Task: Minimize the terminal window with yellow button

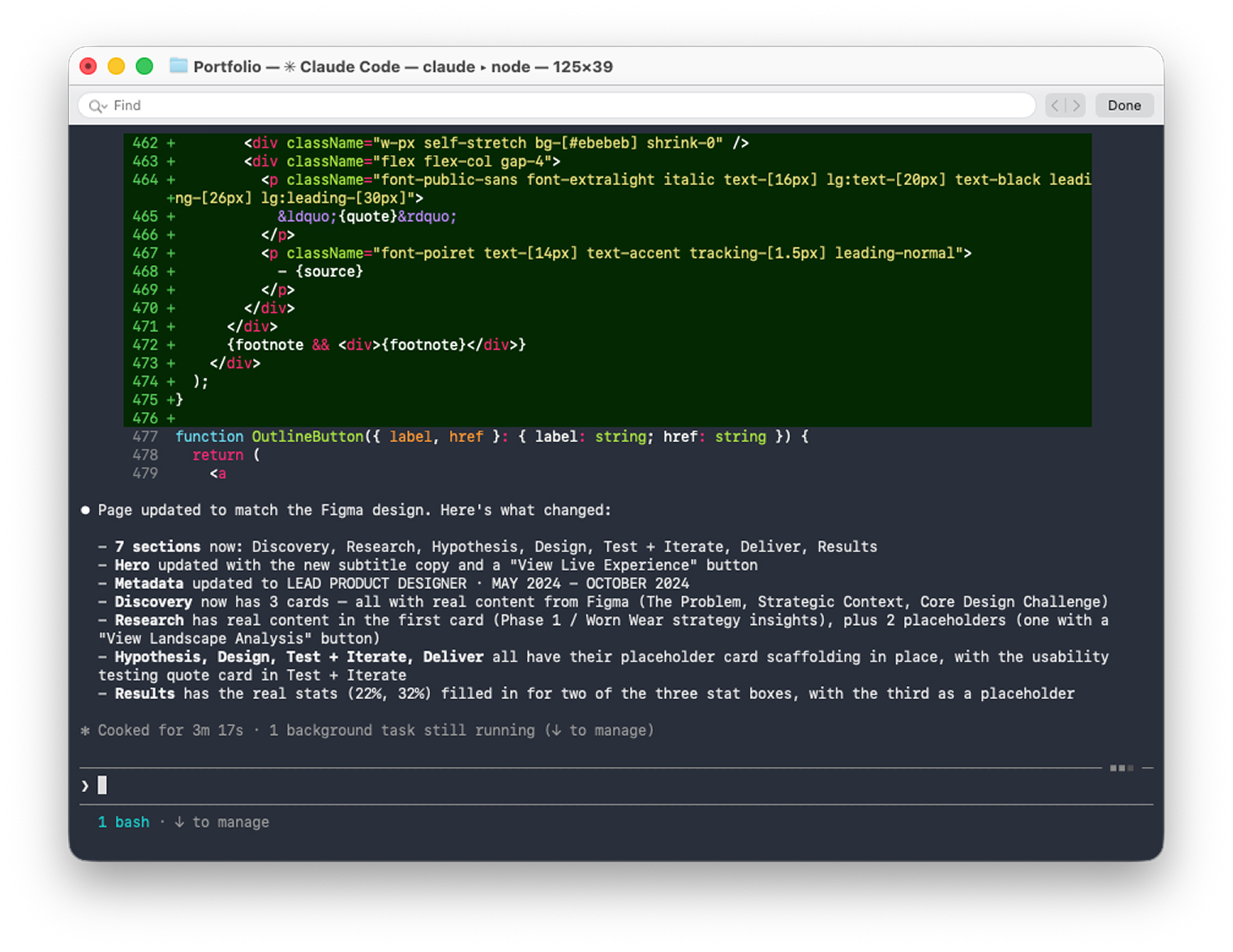Action: [x=117, y=66]
